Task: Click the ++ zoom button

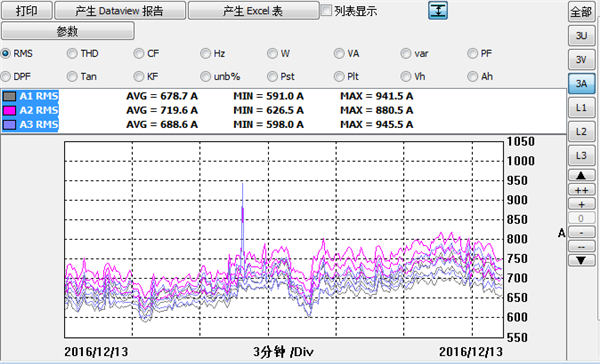Action: click(x=581, y=190)
